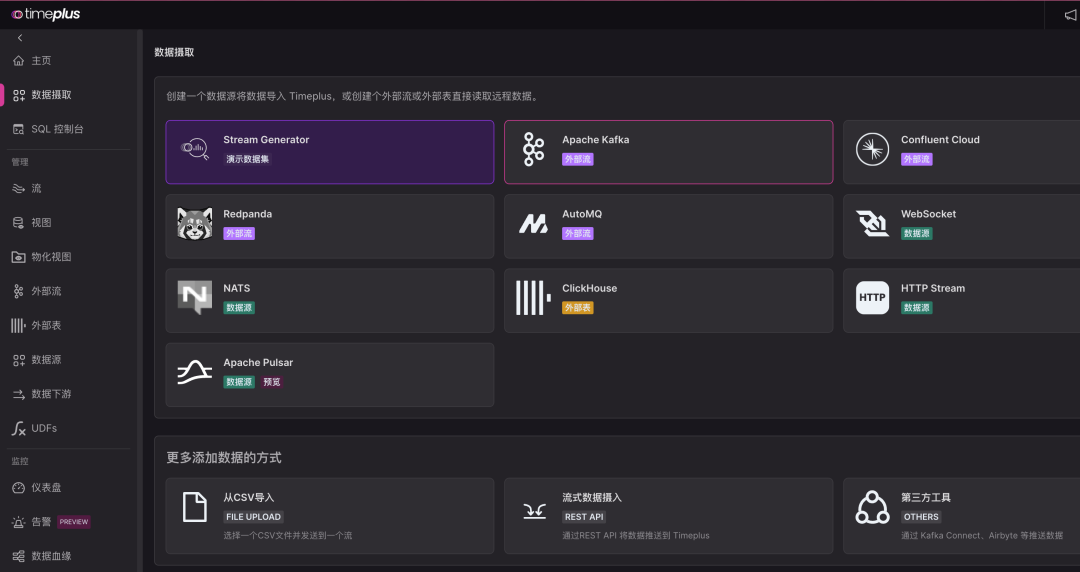Click the Redpanda panda logo
Image resolution: width=1080 pixels, height=572 pixels.
coord(195,224)
